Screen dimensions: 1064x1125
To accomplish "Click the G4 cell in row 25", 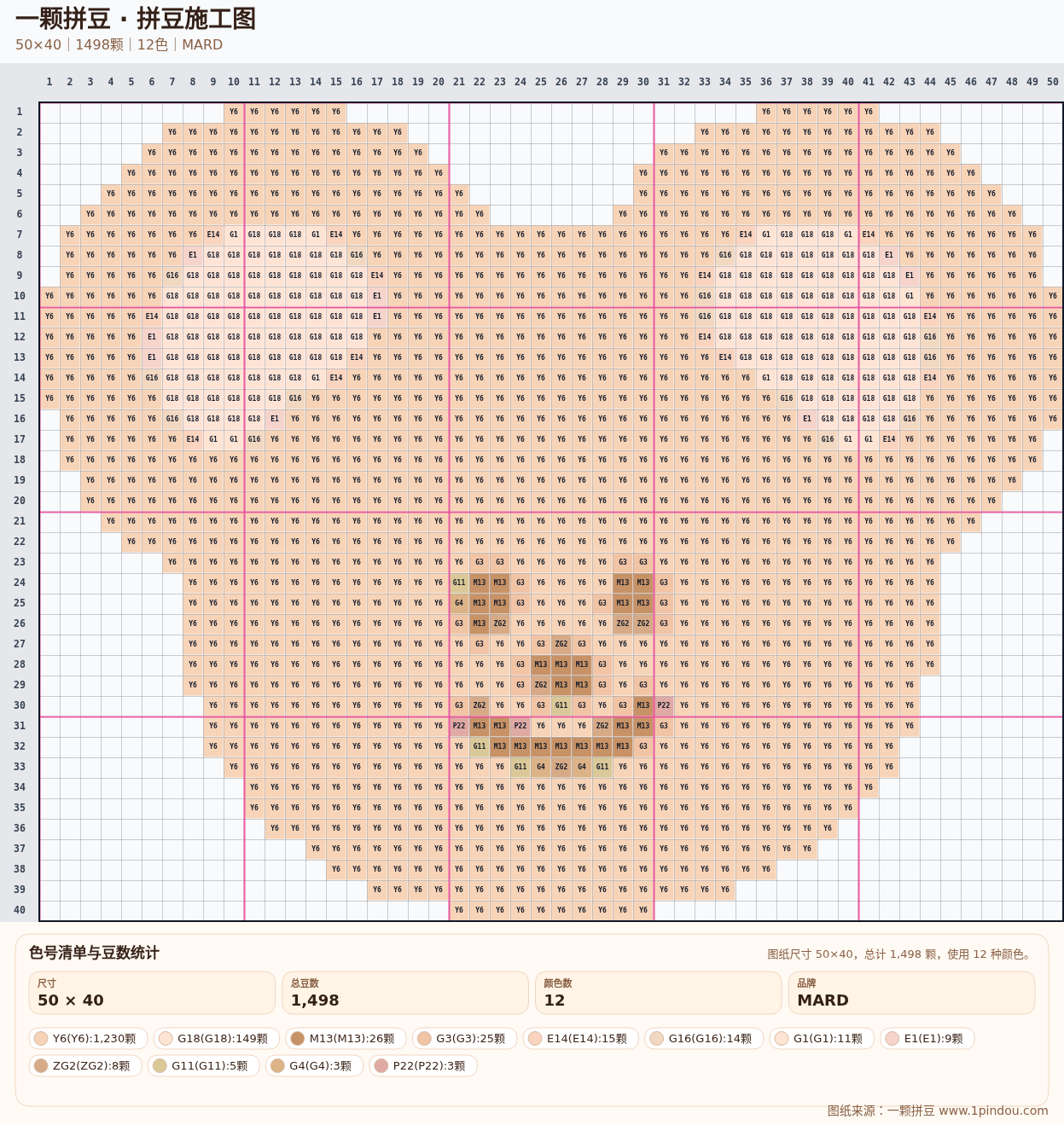I will click(459, 603).
